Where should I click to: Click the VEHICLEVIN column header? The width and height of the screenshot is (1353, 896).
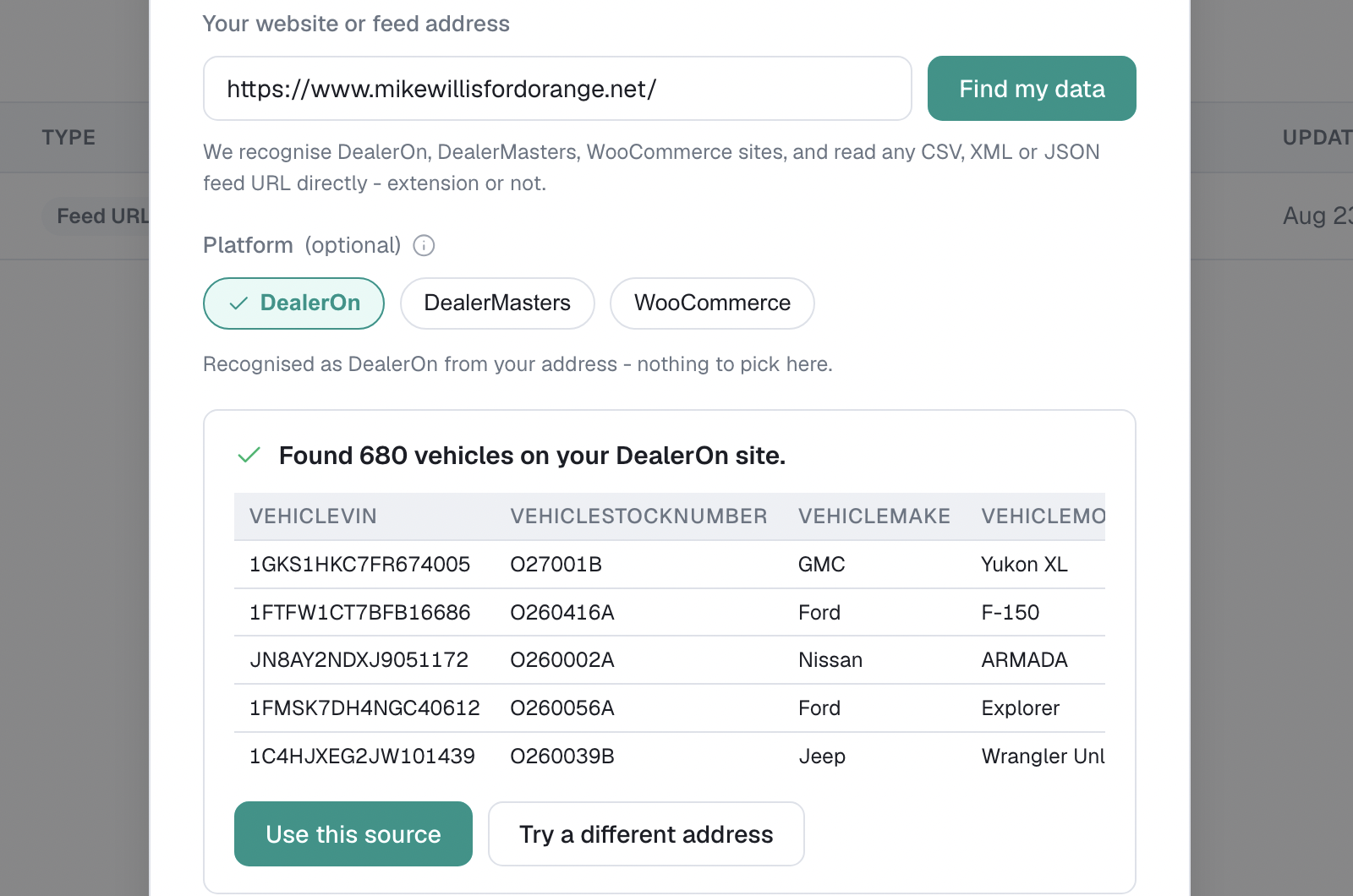click(x=313, y=516)
